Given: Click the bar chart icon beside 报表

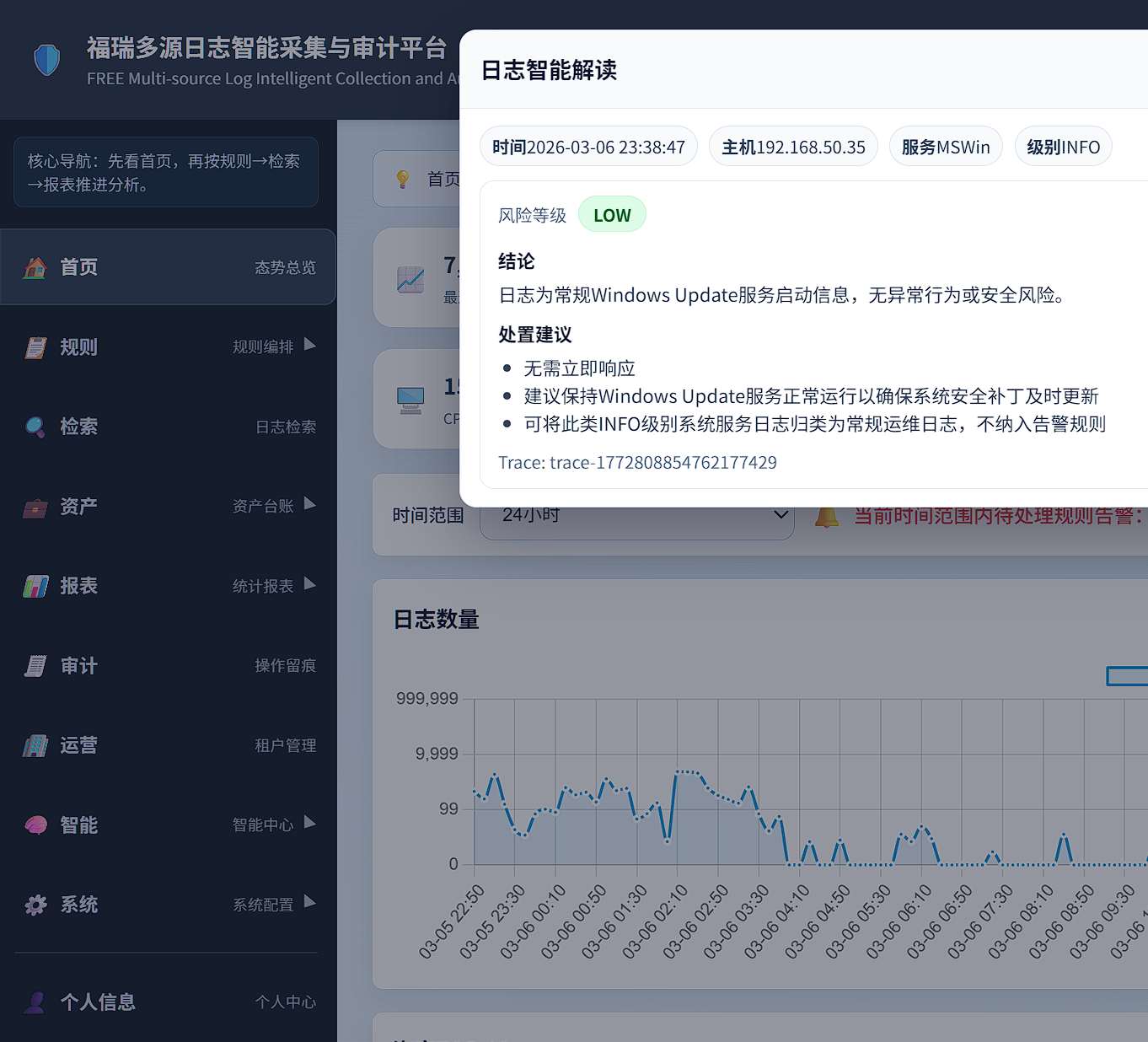Looking at the screenshot, I should pyautogui.click(x=35, y=587).
